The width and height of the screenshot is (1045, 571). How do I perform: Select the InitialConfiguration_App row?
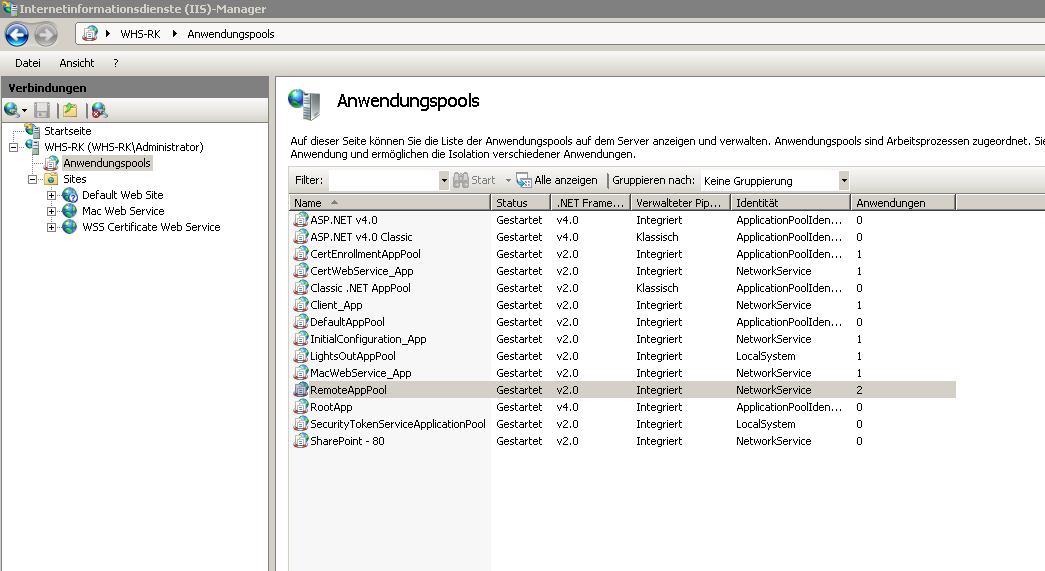[623, 339]
